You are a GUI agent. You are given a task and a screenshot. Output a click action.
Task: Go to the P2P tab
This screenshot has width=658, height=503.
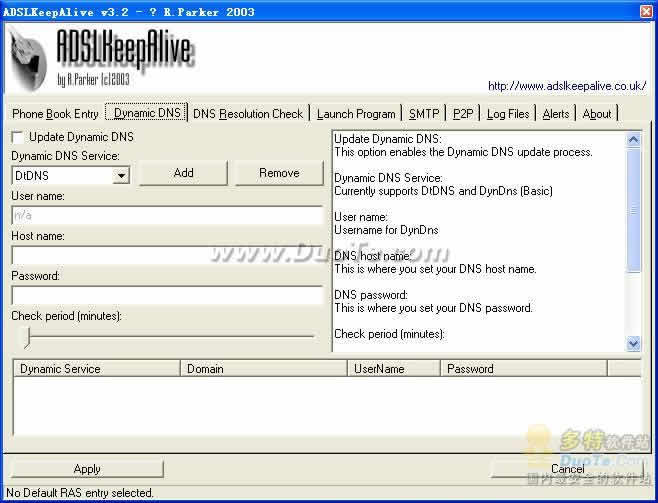[x=463, y=114]
